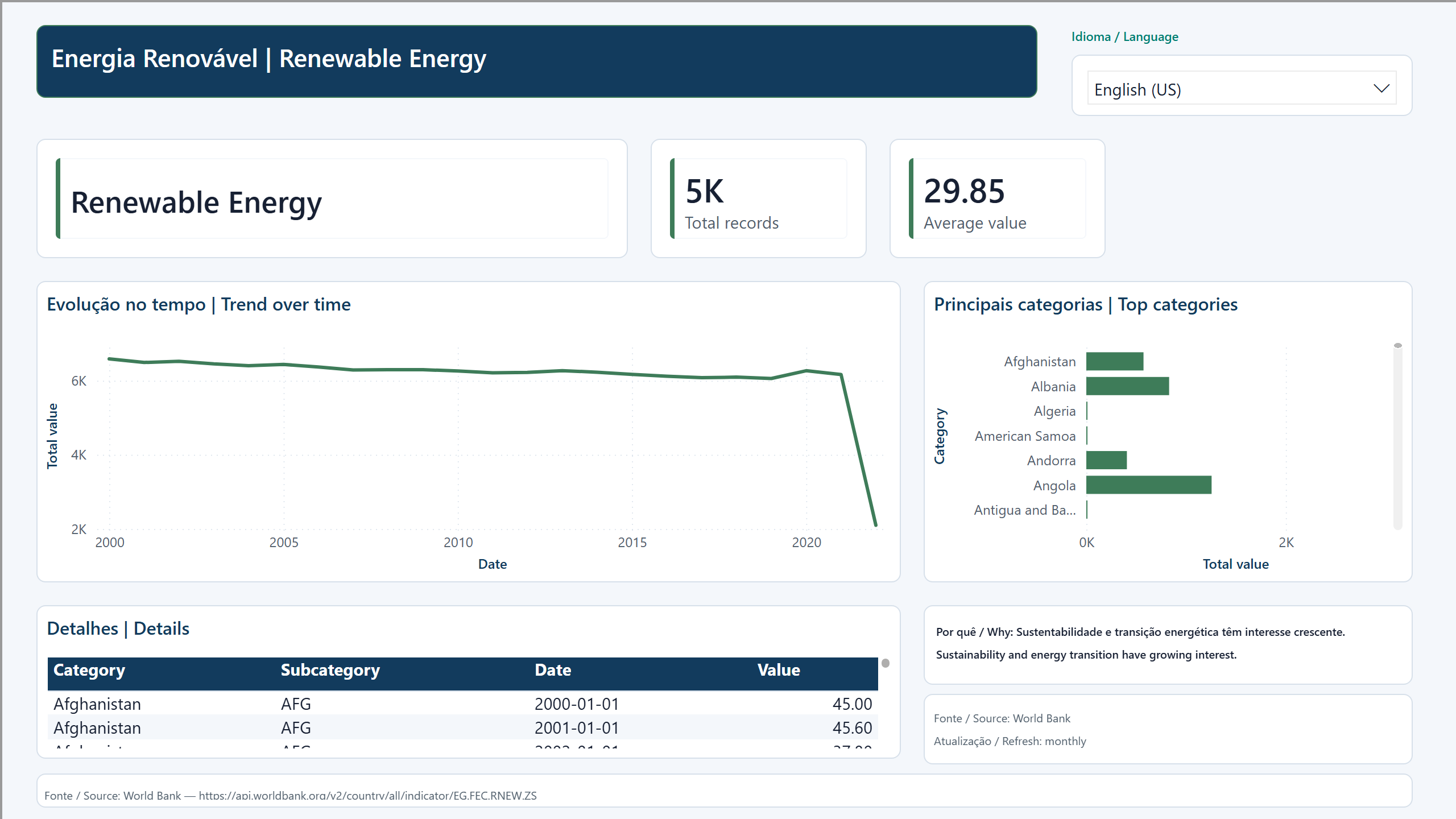Viewport: 1456px width, 819px height.
Task: Sort table by the Value column header
Action: tap(779, 670)
